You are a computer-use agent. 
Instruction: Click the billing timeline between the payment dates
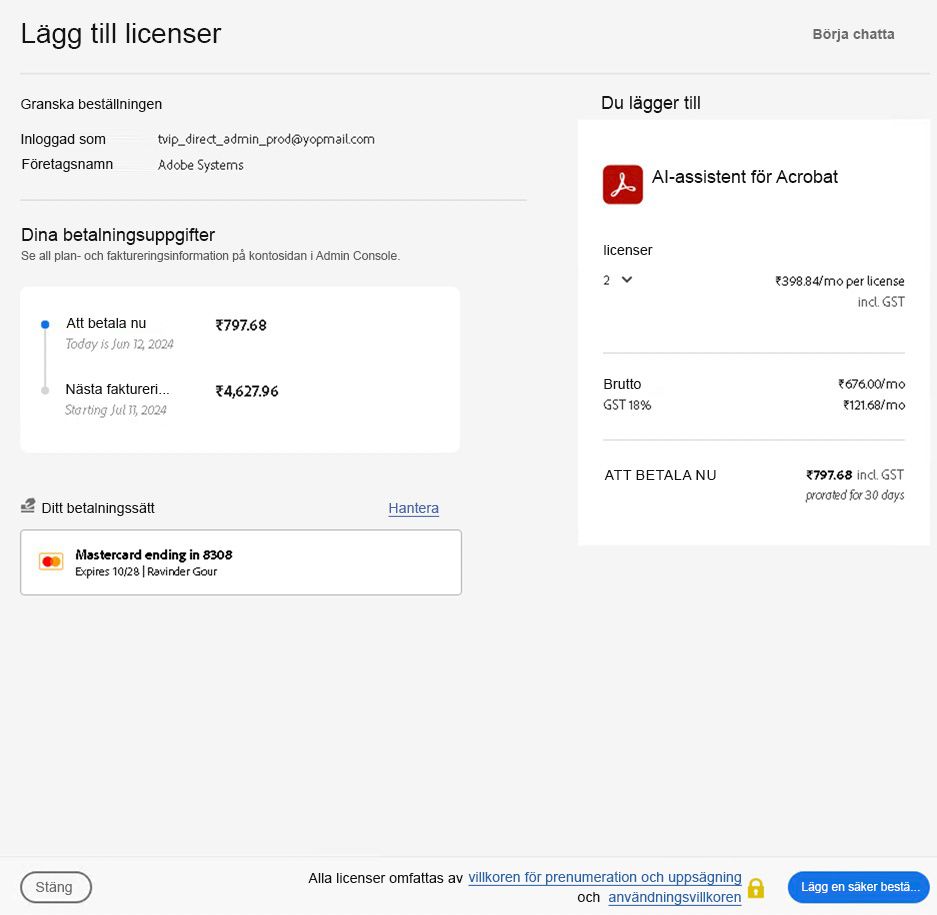click(x=43, y=356)
